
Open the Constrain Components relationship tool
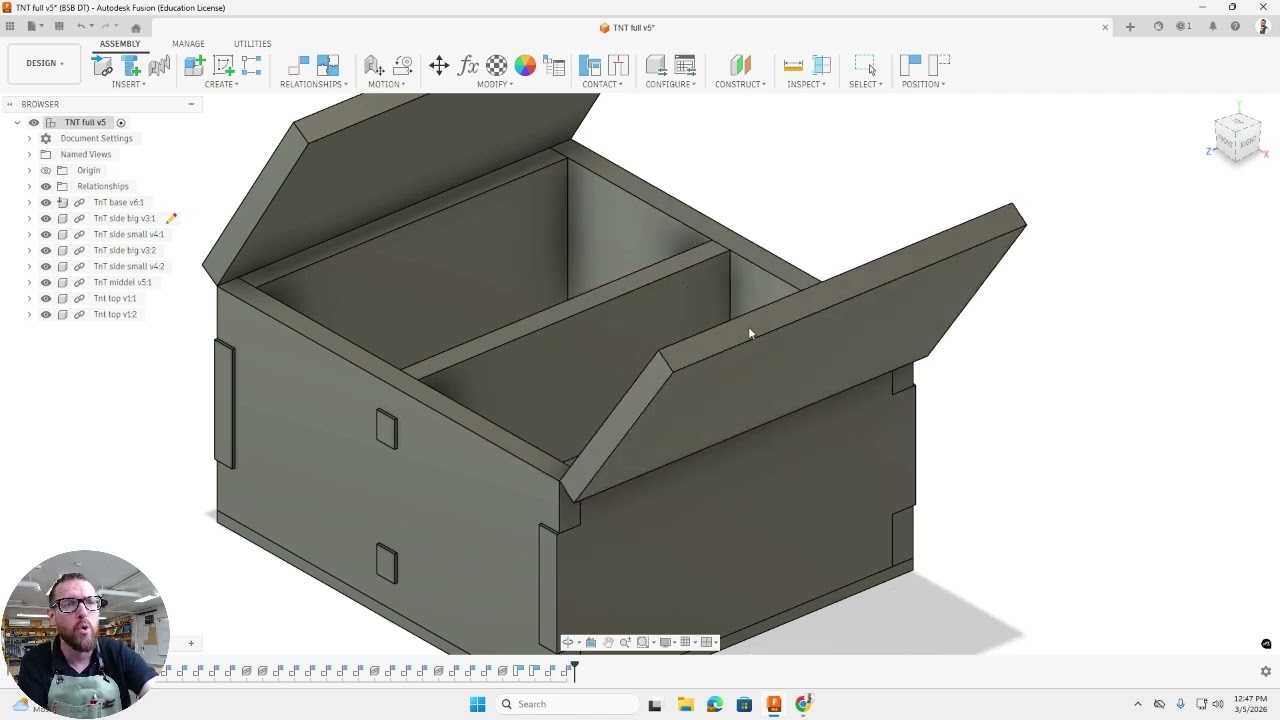299,66
